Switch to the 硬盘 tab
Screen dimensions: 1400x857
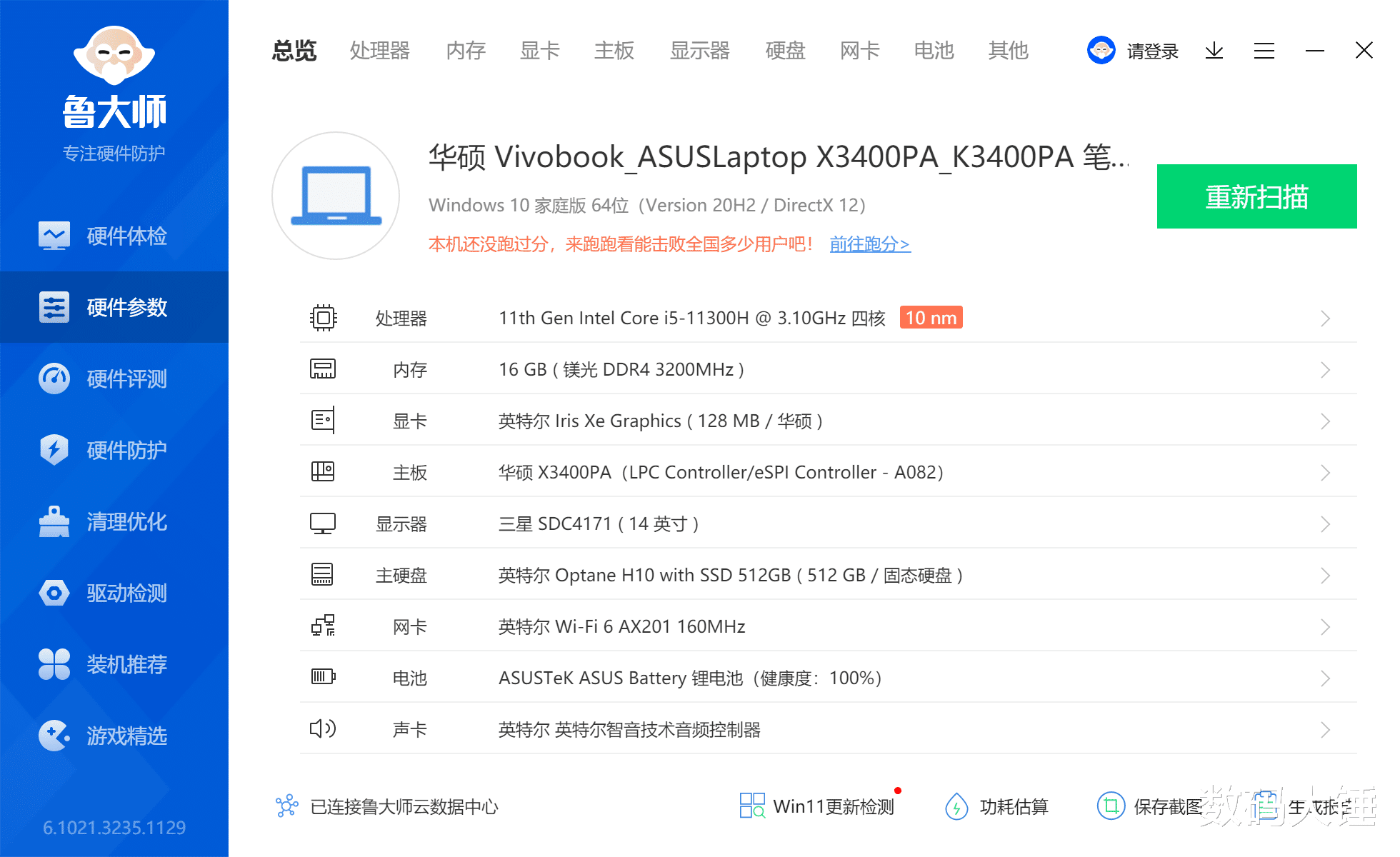coord(784,50)
